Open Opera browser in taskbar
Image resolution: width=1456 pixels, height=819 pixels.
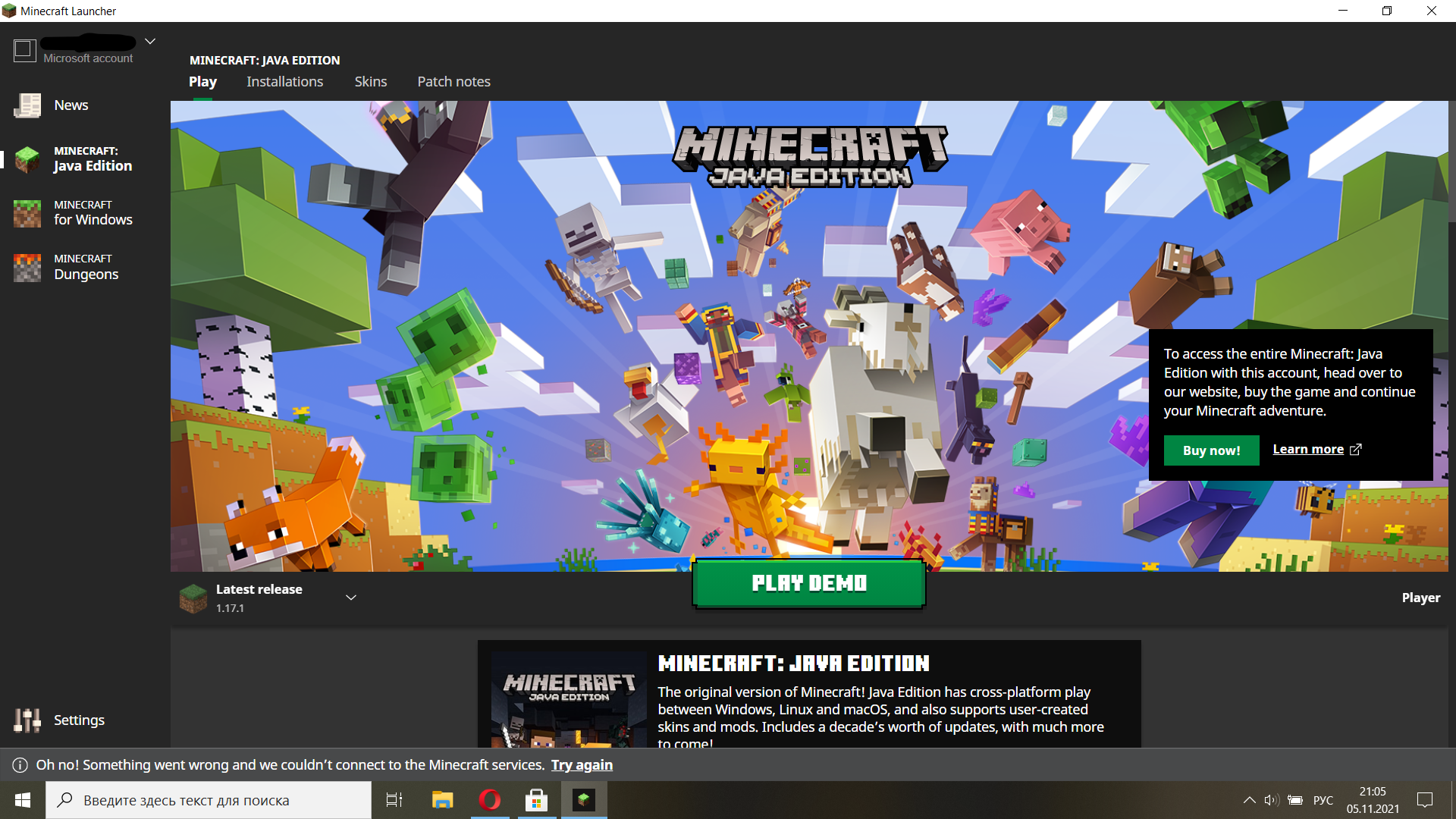click(490, 800)
